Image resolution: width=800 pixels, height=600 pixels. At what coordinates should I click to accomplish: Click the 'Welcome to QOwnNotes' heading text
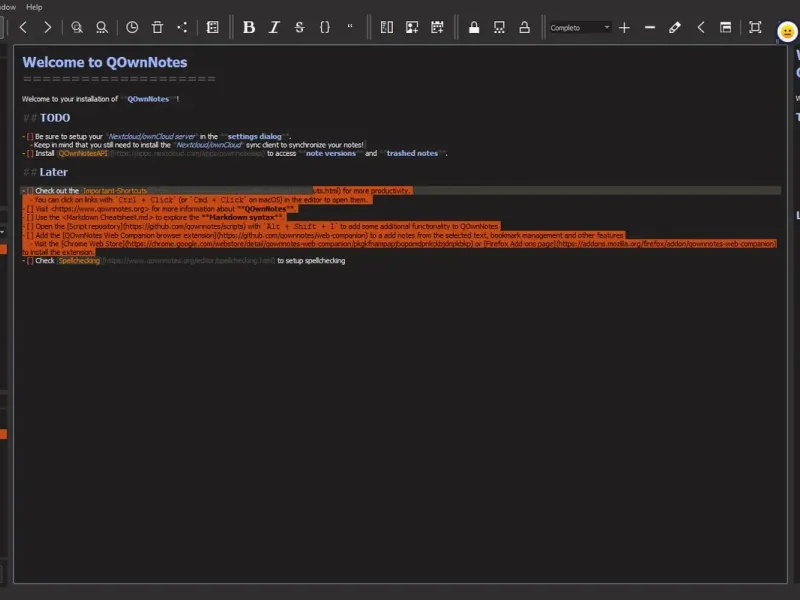coord(105,62)
